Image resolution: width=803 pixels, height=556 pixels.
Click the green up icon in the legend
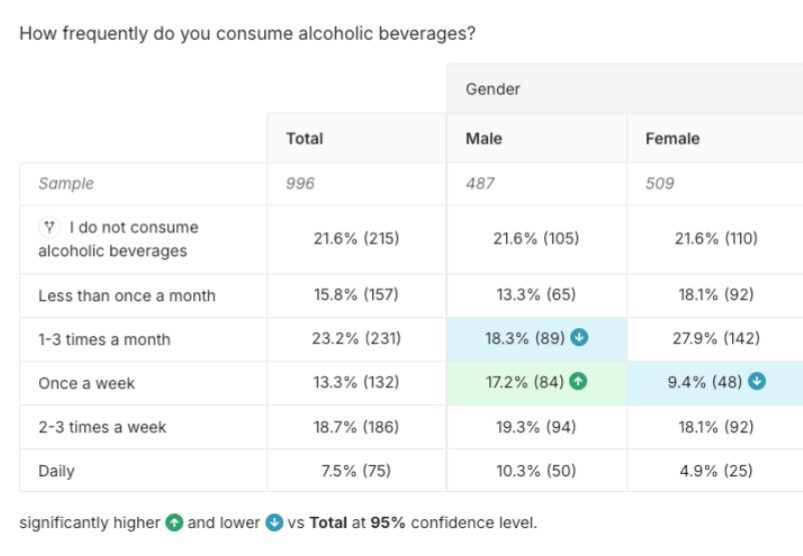click(174, 522)
